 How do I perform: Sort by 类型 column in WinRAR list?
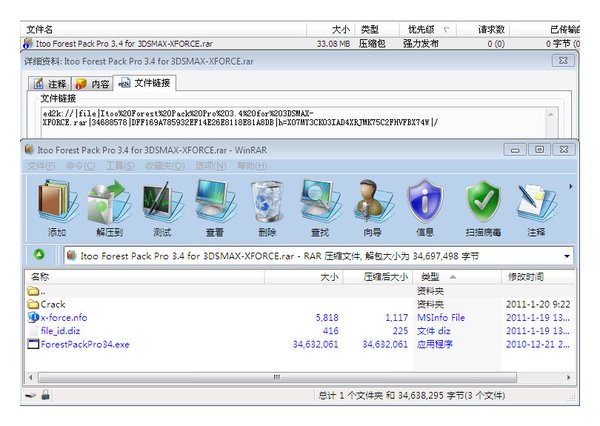tap(457, 277)
